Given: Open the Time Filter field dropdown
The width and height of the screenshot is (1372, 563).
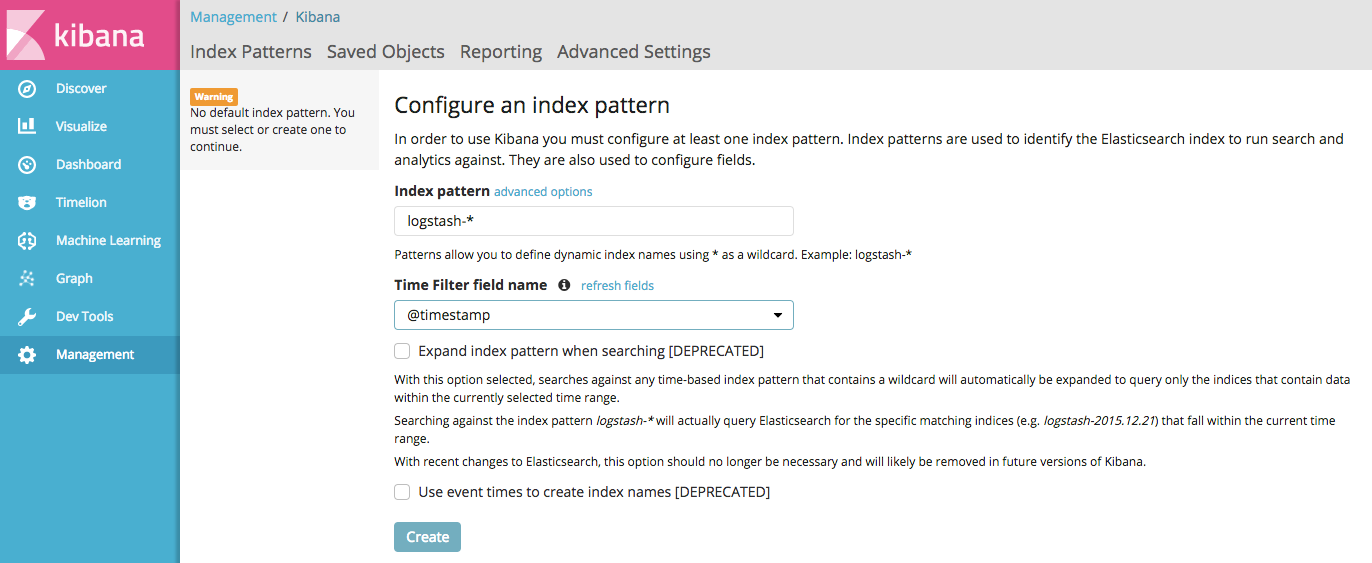Looking at the screenshot, I should [x=594, y=315].
